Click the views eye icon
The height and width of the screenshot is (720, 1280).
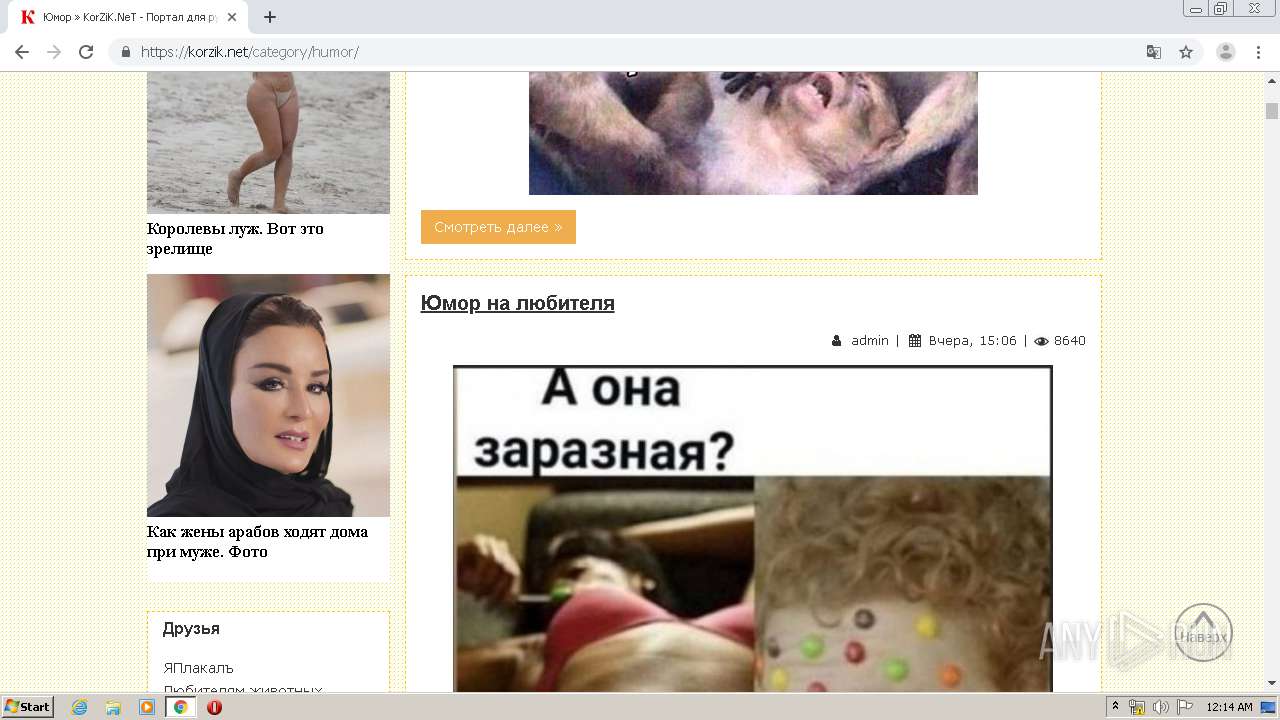(x=1041, y=341)
